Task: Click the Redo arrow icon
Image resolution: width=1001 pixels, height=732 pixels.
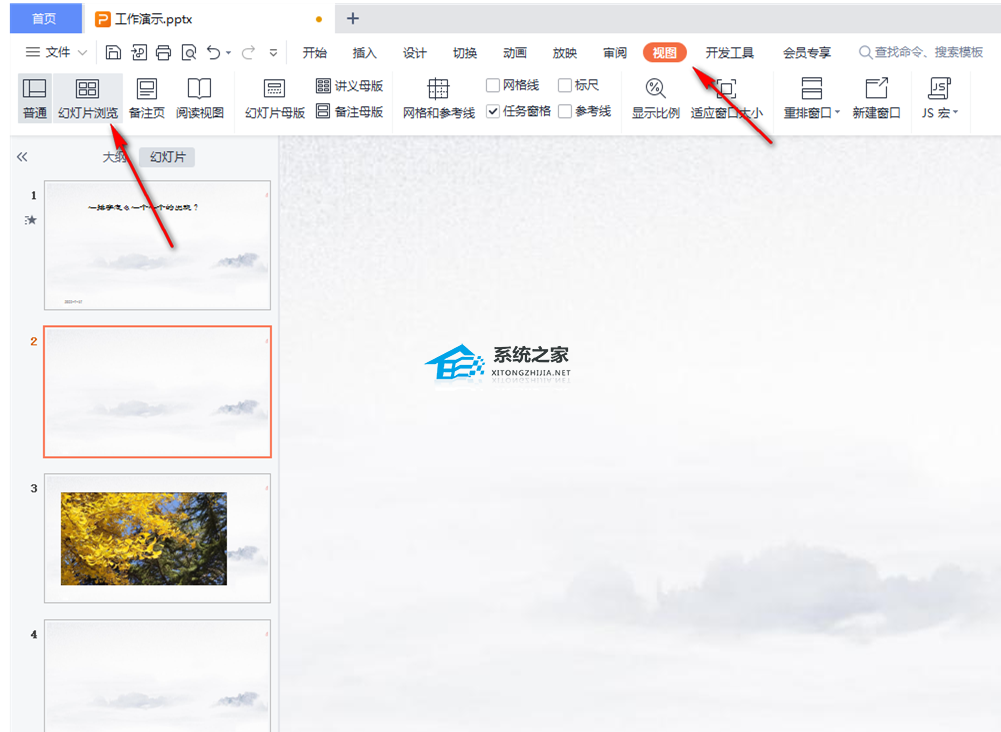Action: coord(248,52)
